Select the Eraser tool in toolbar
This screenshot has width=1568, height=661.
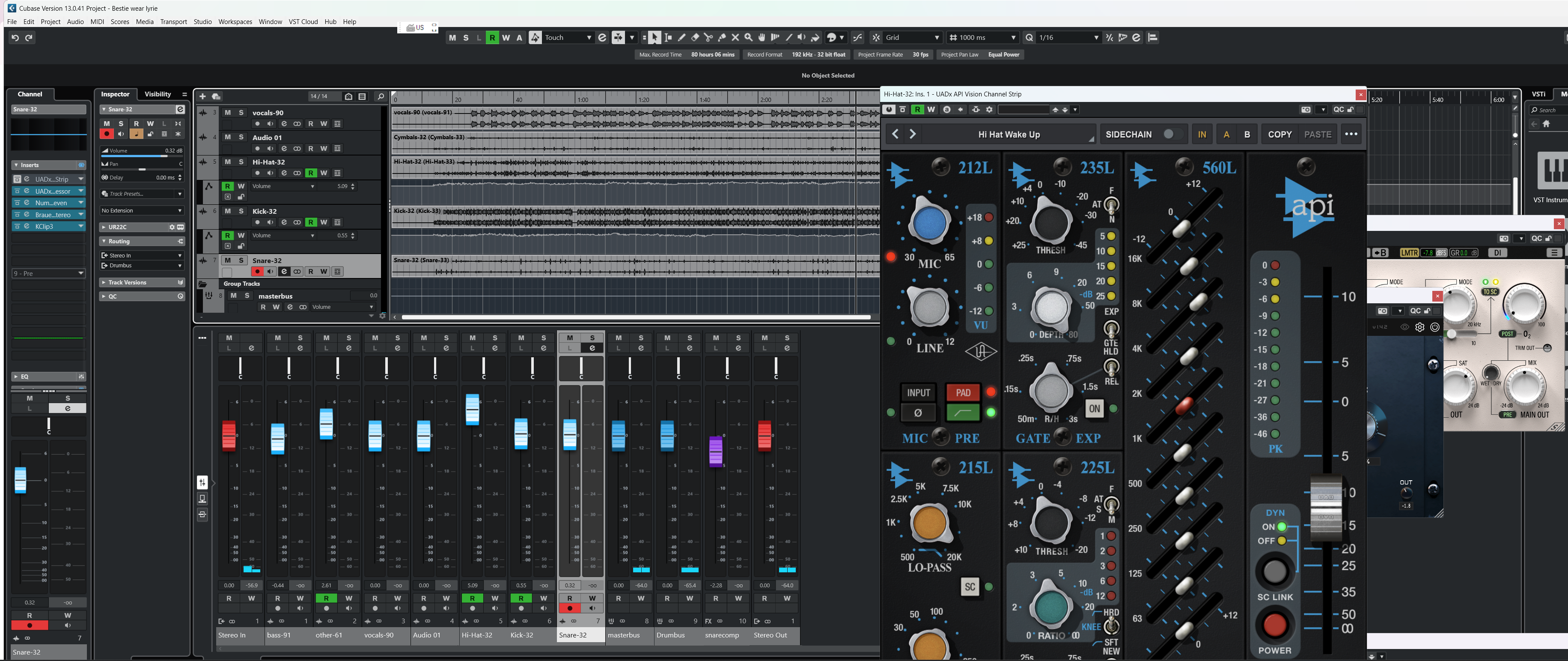tap(694, 38)
